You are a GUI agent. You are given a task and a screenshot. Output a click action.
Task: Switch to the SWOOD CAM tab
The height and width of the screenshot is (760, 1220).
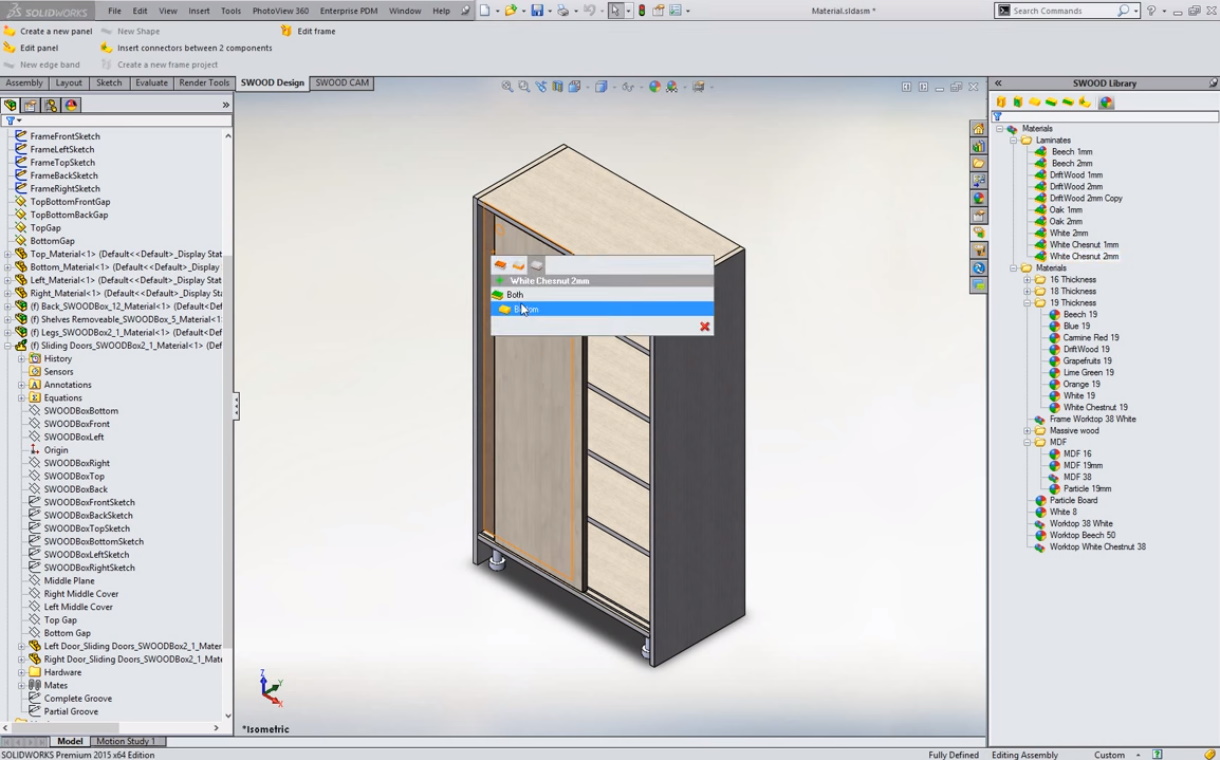point(342,83)
